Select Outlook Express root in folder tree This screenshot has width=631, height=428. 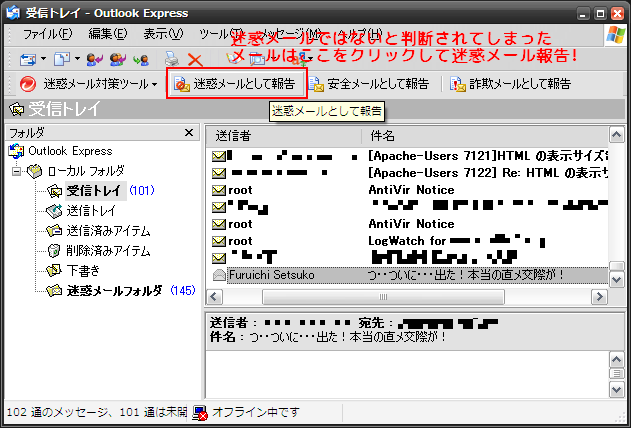(60, 151)
